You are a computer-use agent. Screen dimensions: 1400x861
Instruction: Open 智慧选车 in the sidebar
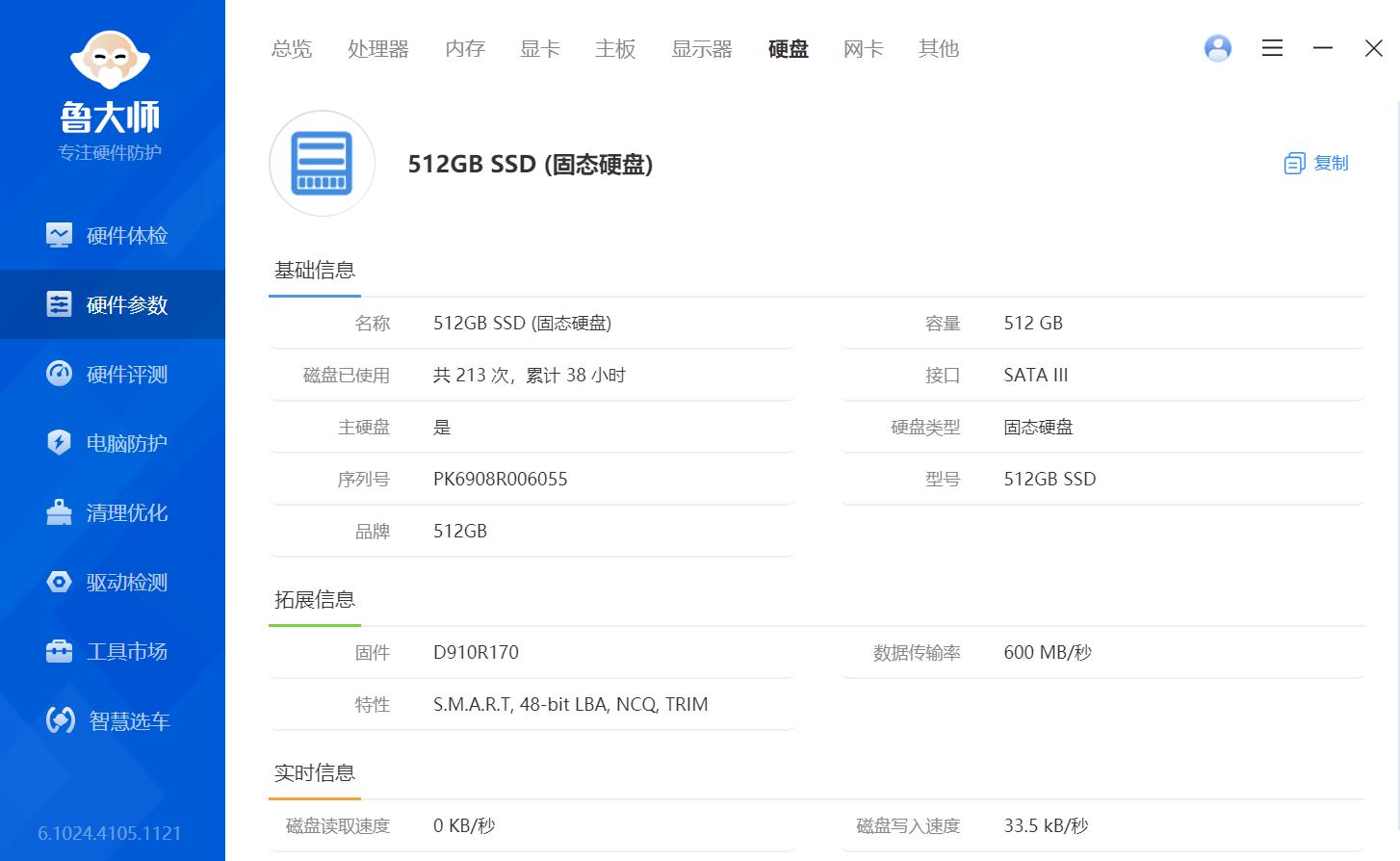coord(112,720)
